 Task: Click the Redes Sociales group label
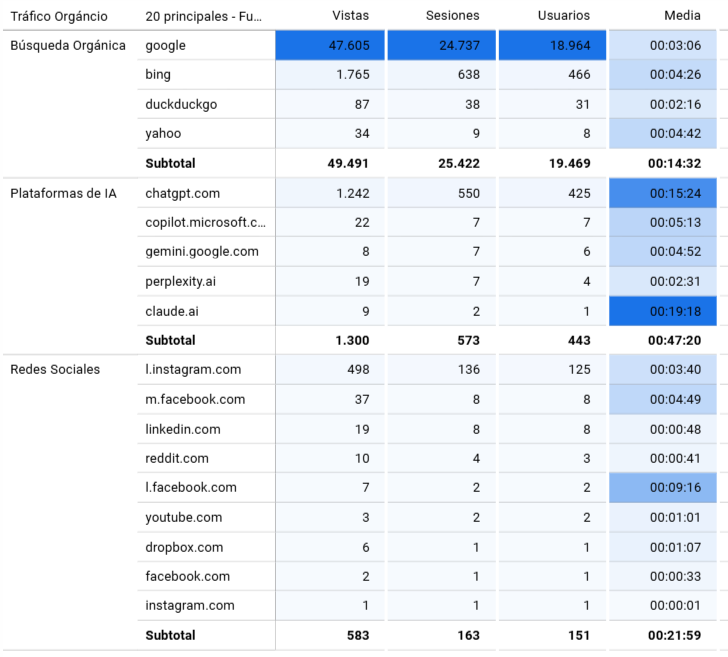click(55, 370)
